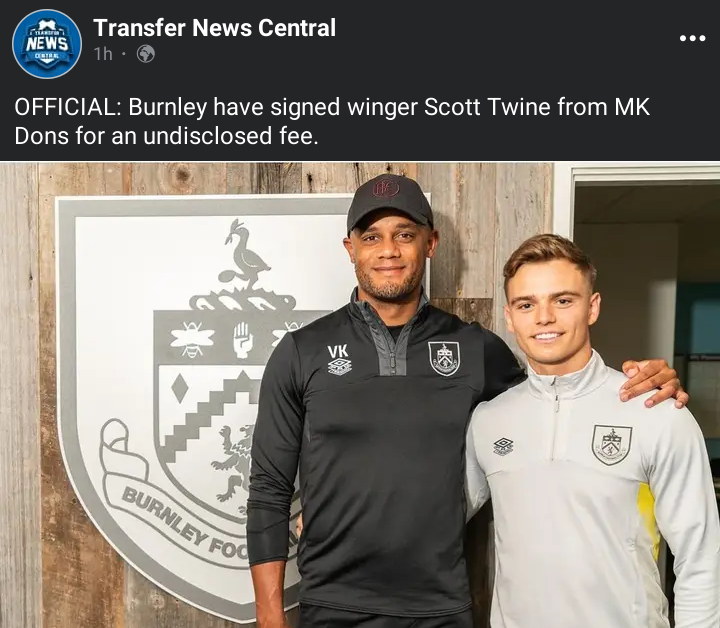Viewport: 720px width, 628px height.
Task: Select the Scott Twine name in caption
Action: point(487,107)
